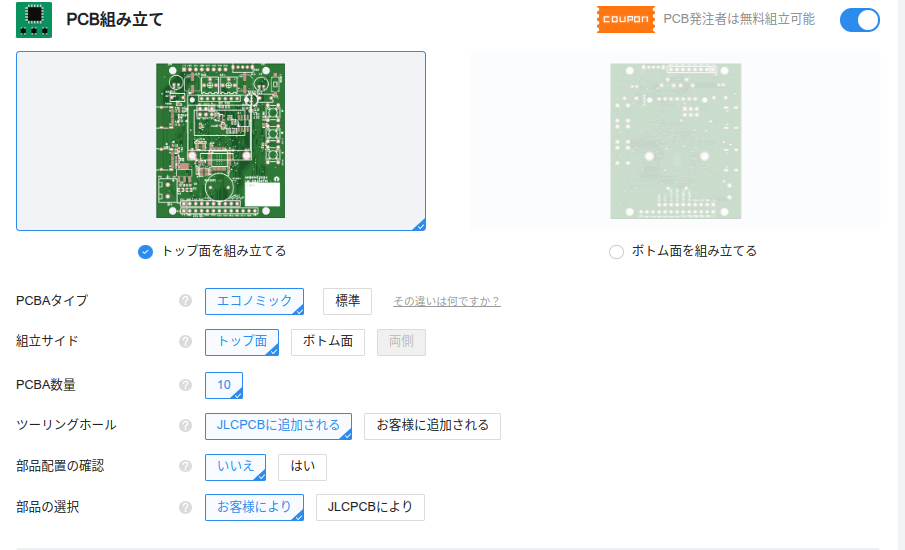Open help icon for 組立サイド
The image size is (905, 550).
point(185,342)
